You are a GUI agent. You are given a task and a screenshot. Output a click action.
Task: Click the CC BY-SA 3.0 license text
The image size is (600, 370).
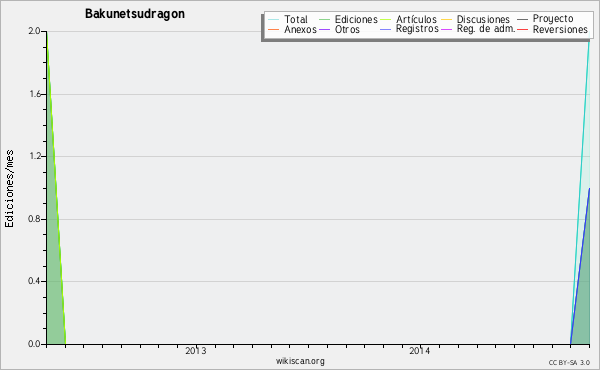[569, 362]
